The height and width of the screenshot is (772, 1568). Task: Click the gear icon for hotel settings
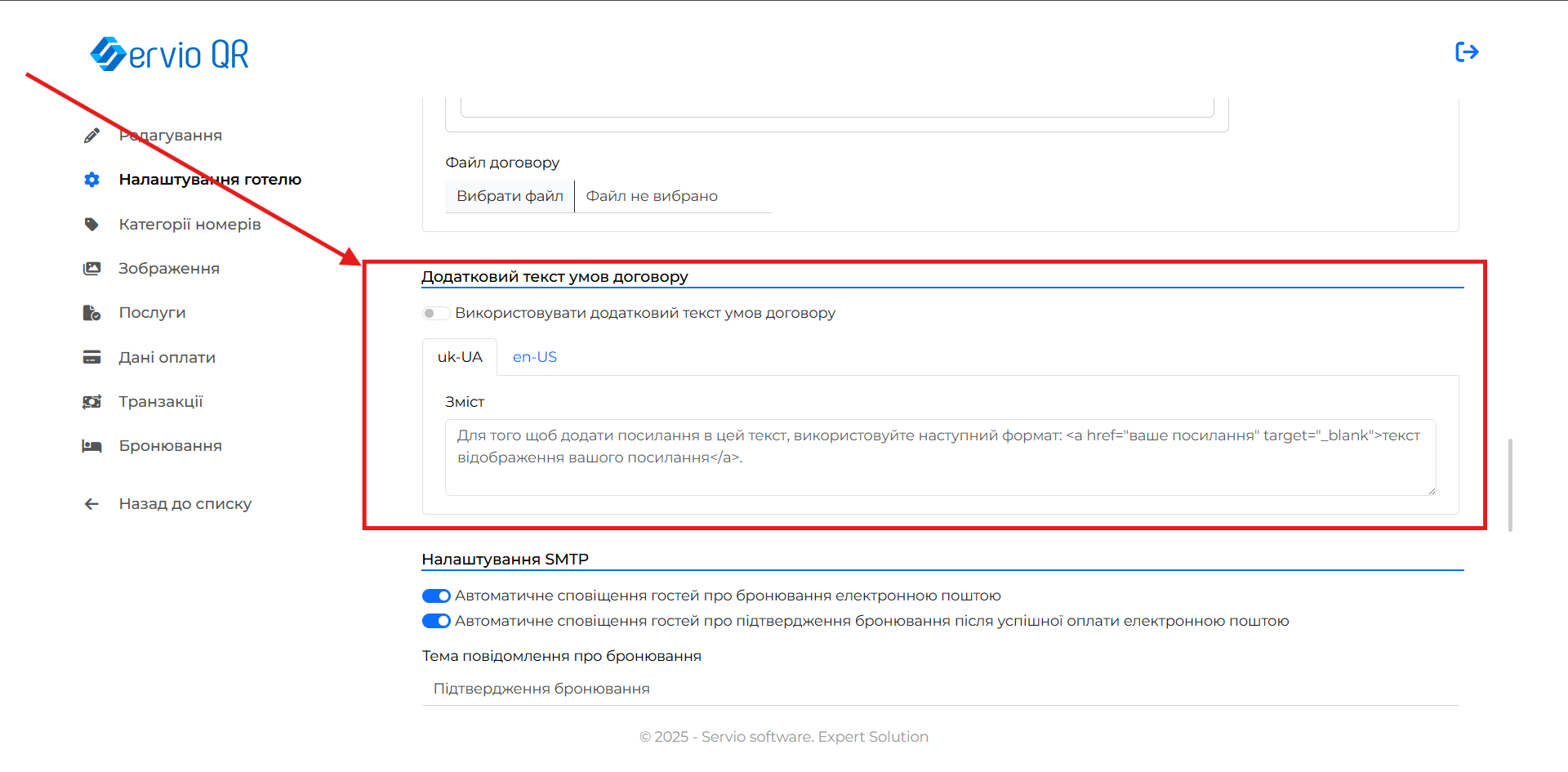(x=91, y=180)
